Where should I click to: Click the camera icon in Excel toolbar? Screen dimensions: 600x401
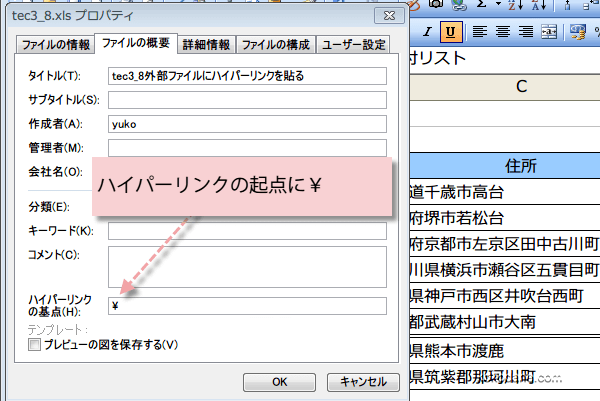tap(436, 4)
